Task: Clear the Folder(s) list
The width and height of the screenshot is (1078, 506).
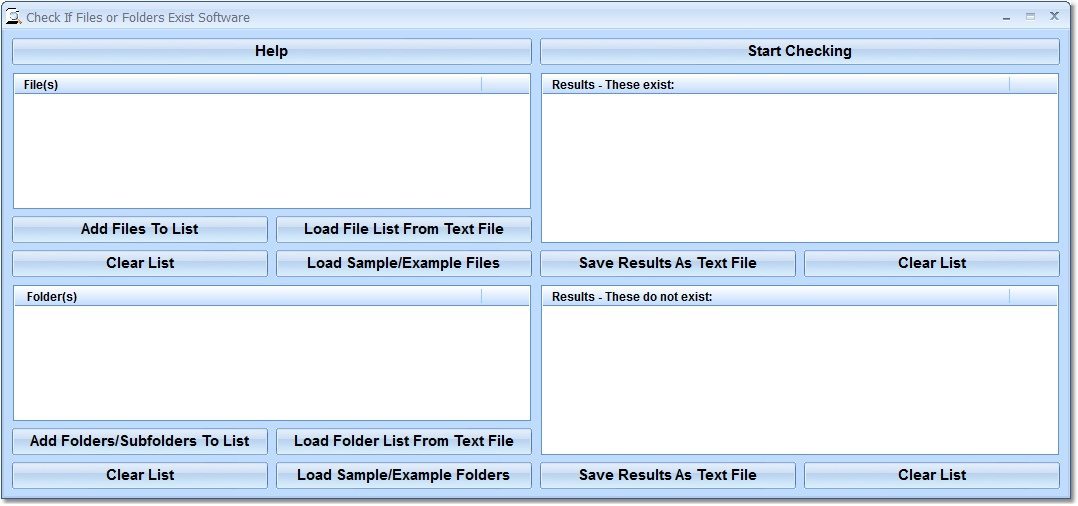Action: tap(140, 475)
